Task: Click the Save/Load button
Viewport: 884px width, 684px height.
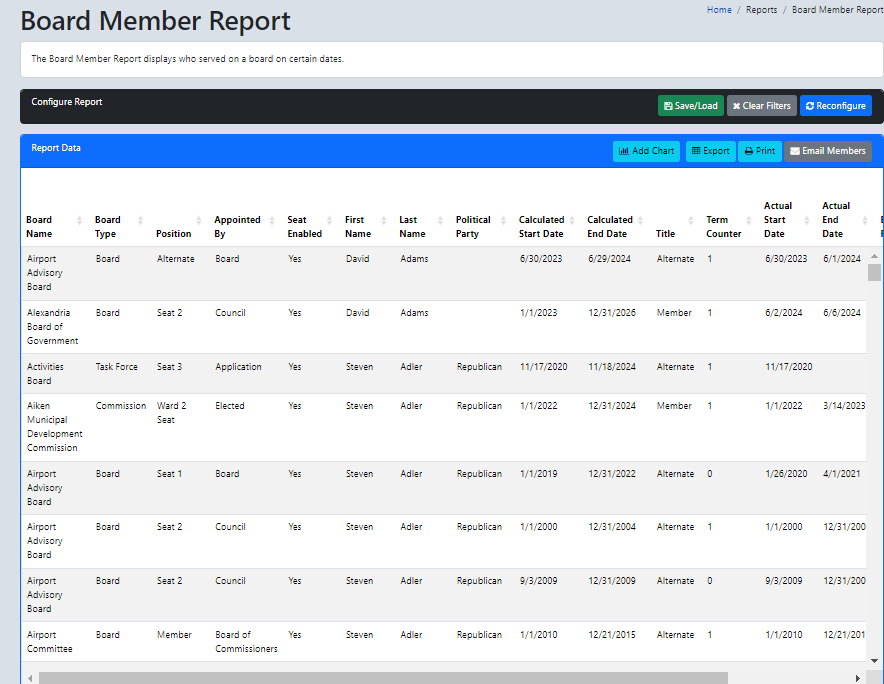Action: [x=691, y=105]
